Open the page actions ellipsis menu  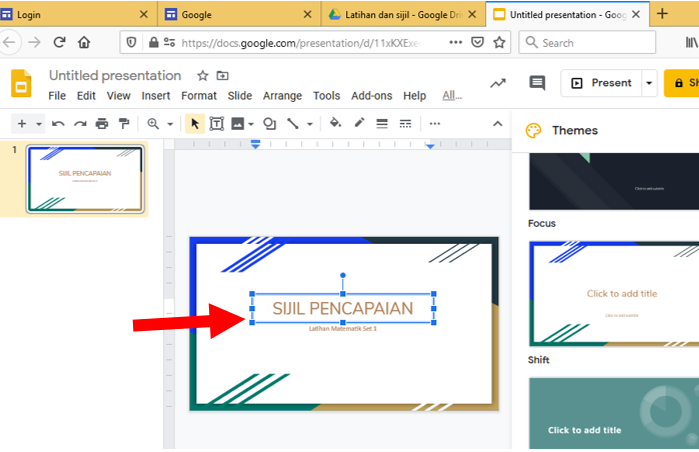pyautogui.click(x=455, y=42)
